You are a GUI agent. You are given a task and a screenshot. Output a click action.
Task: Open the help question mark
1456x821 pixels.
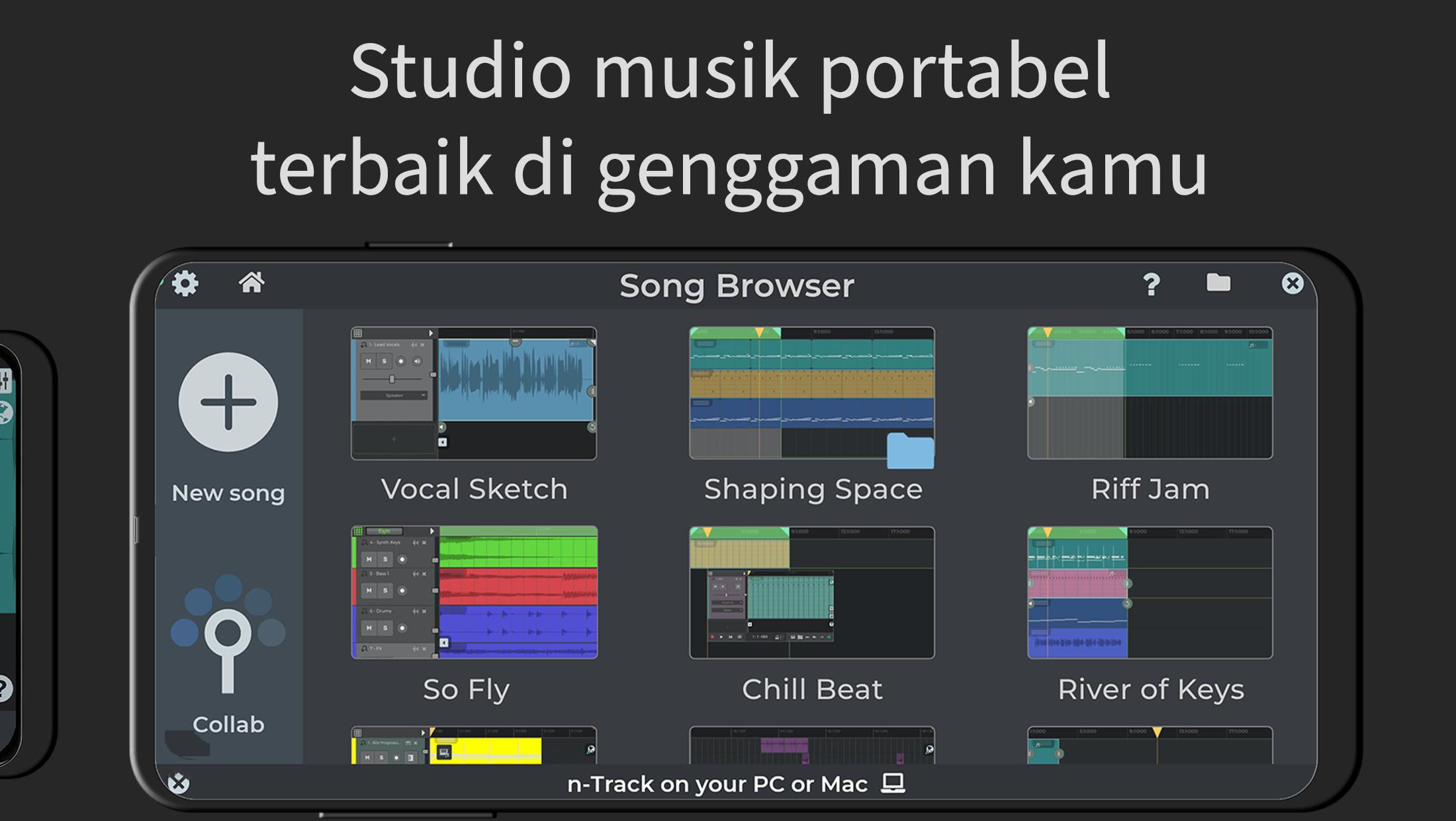[x=1152, y=285]
